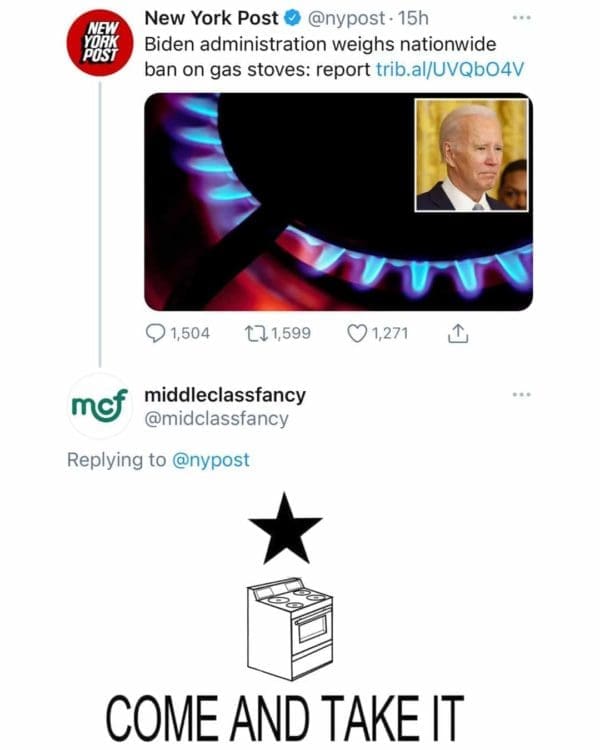Click the stove drawing in the reply image
Viewport: 600px width, 750px height.
tap(289, 627)
